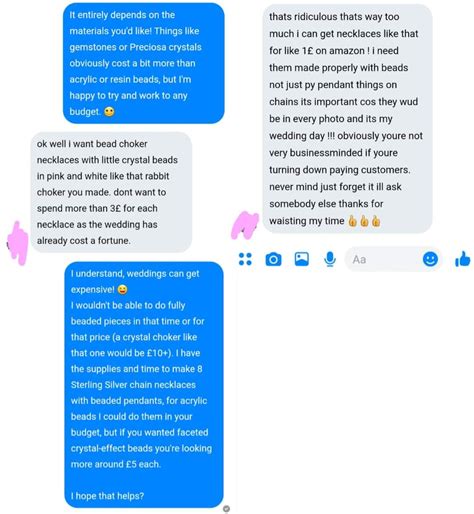
Task: Tap the smiling emoji after 'budget.'
Action: point(109,112)
